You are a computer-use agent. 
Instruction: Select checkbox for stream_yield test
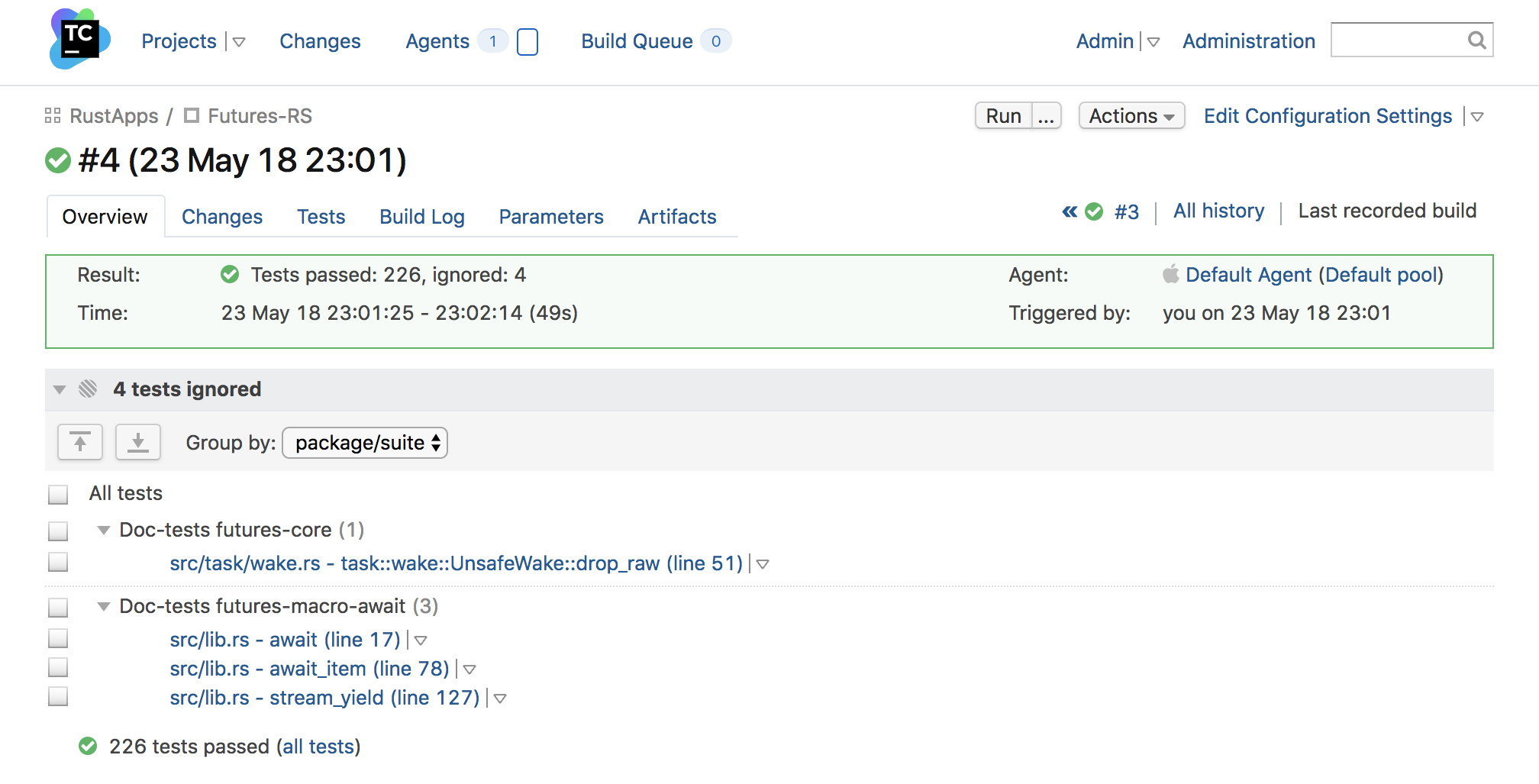click(x=58, y=697)
